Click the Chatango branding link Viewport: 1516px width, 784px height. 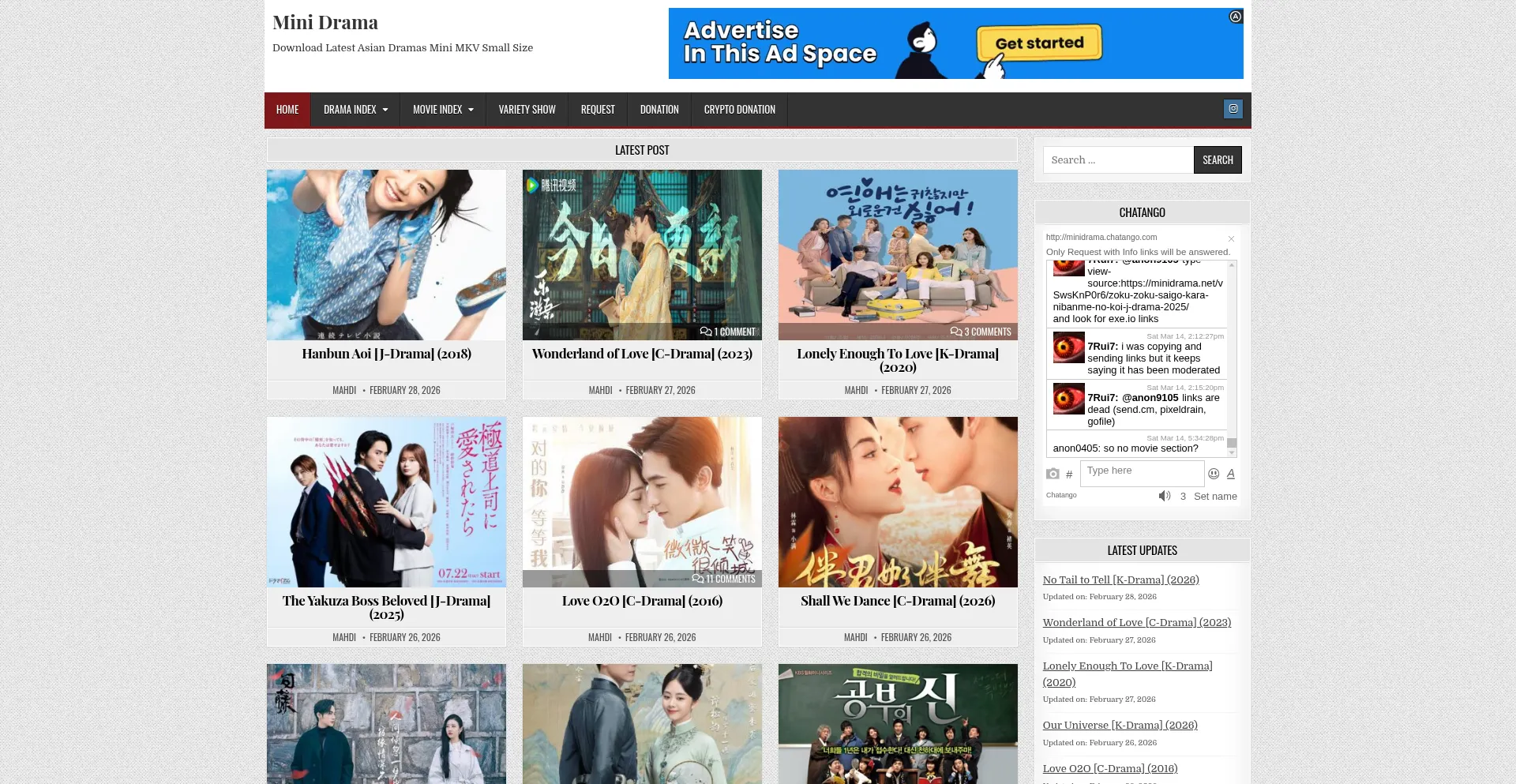coord(1061,495)
